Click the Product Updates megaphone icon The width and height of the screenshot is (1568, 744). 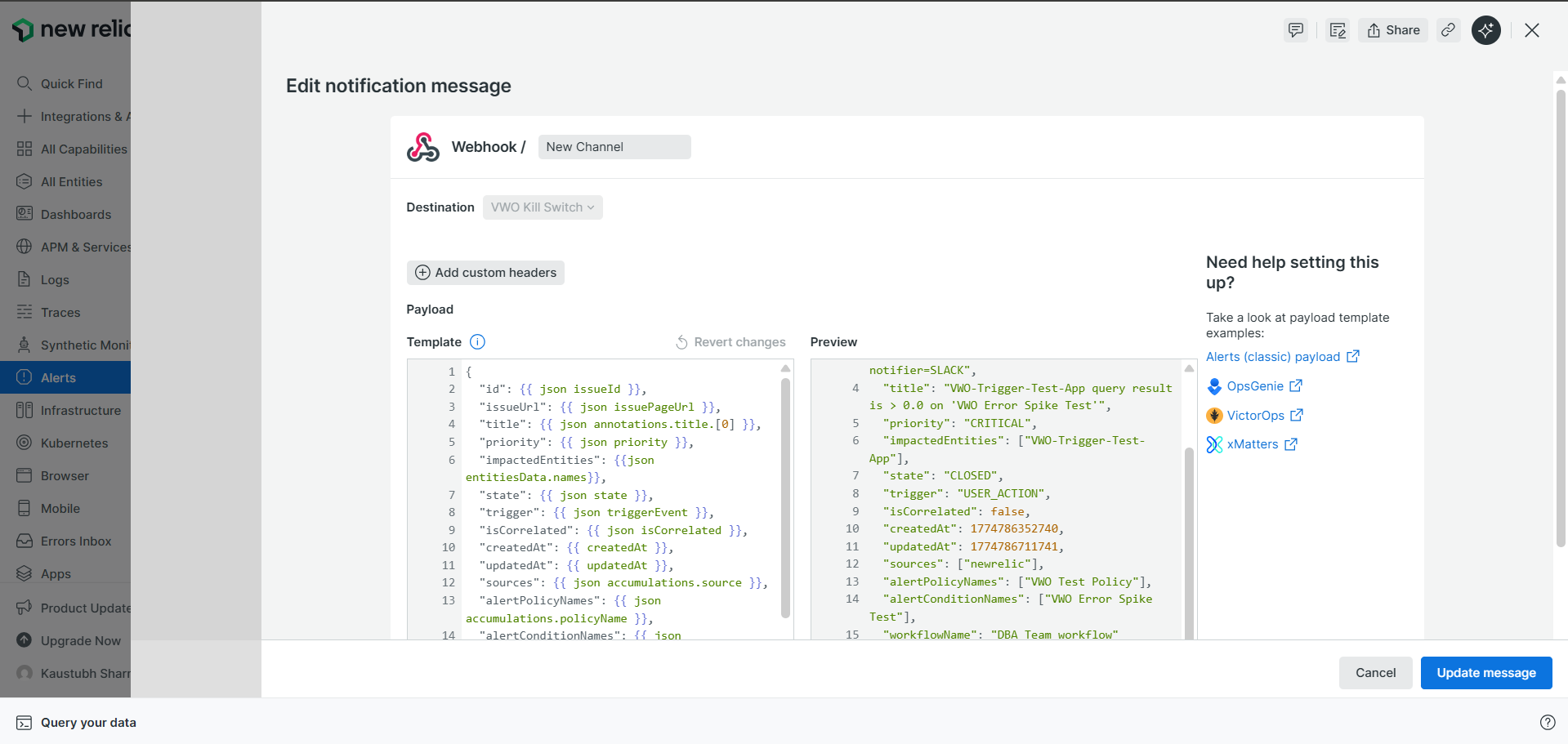click(25, 608)
